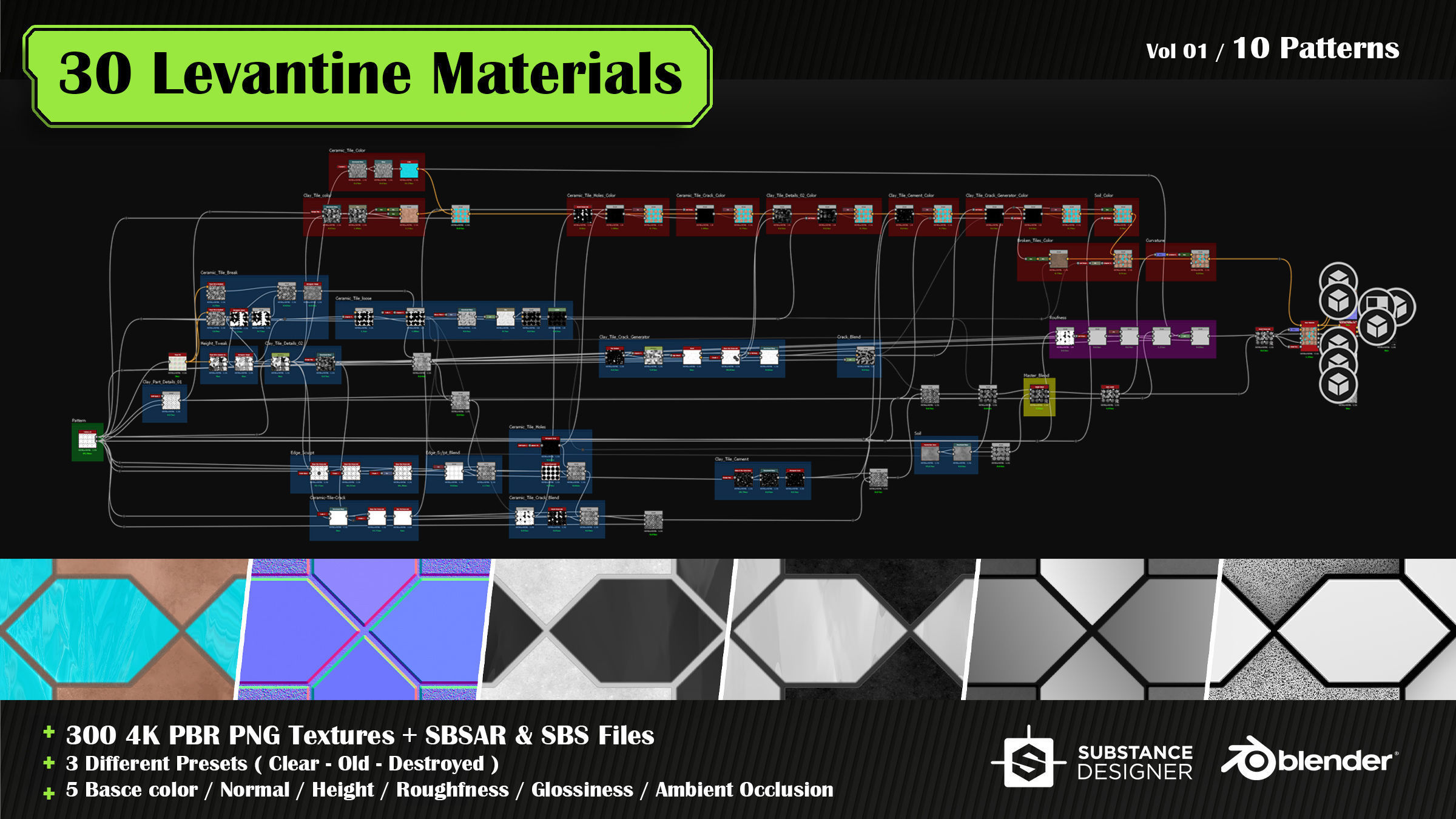Open the speckled ambient occlusion preview at the far right

tap(1333, 629)
